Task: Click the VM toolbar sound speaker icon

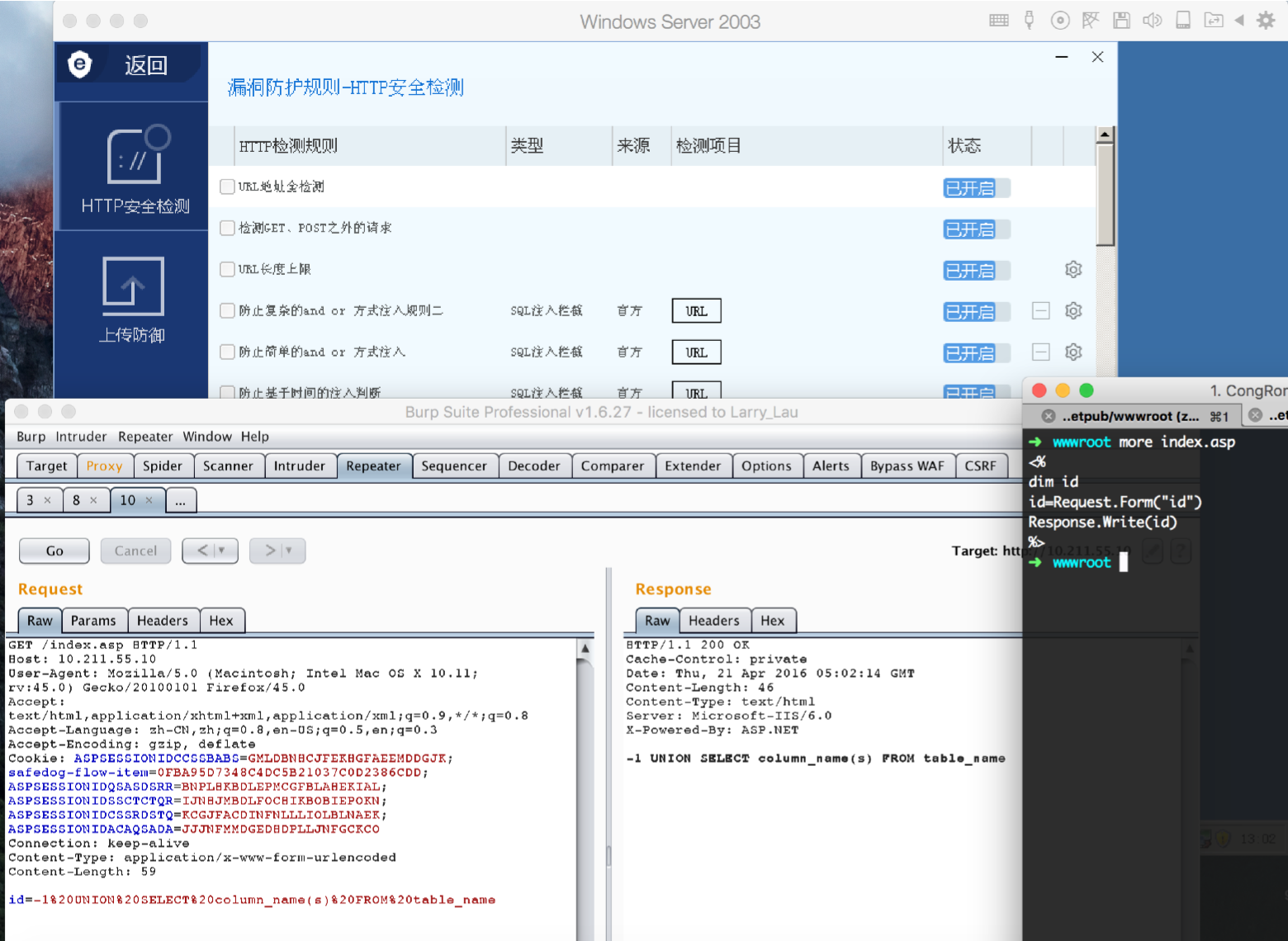Action: (x=1152, y=21)
